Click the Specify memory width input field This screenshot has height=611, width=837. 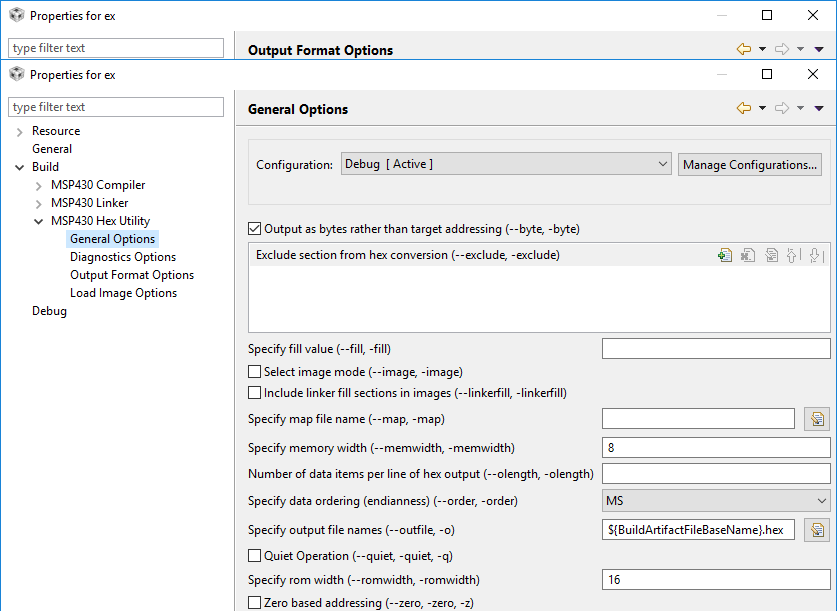716,448
